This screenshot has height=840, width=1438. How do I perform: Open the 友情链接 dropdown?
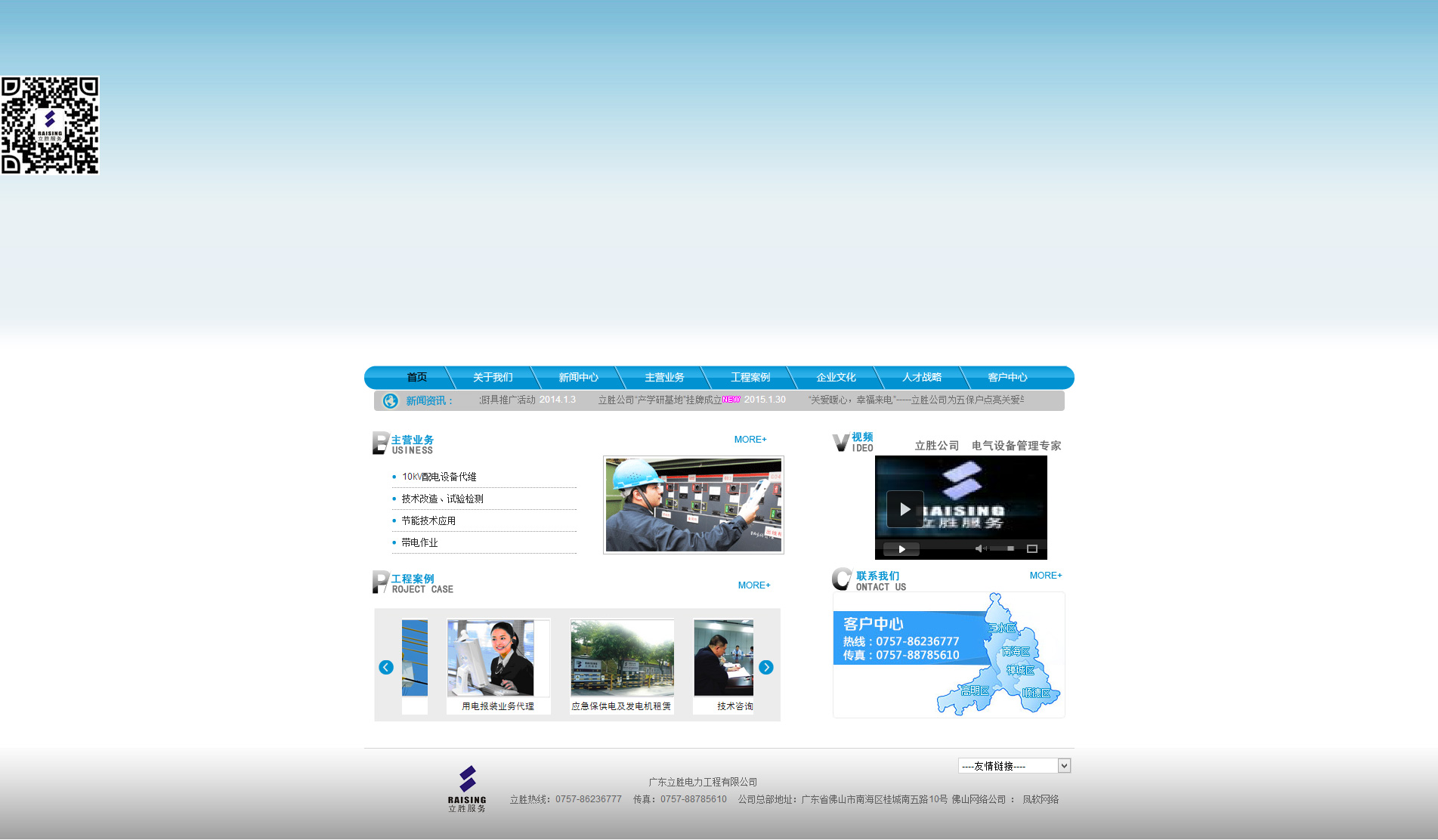[1014, 766]
